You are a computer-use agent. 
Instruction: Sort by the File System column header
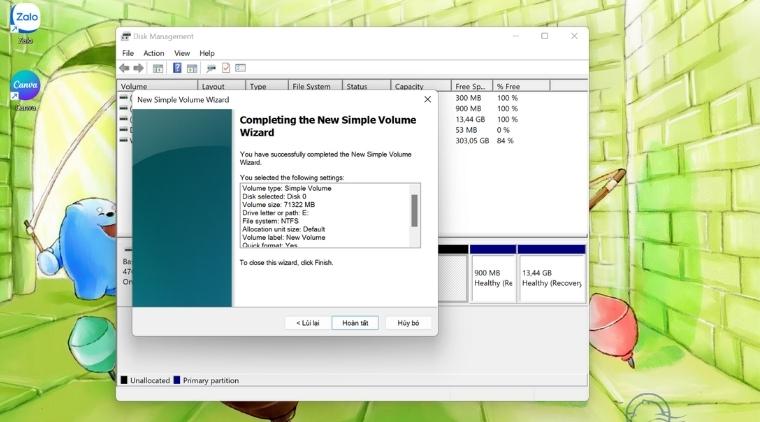(x=315, y=86)
